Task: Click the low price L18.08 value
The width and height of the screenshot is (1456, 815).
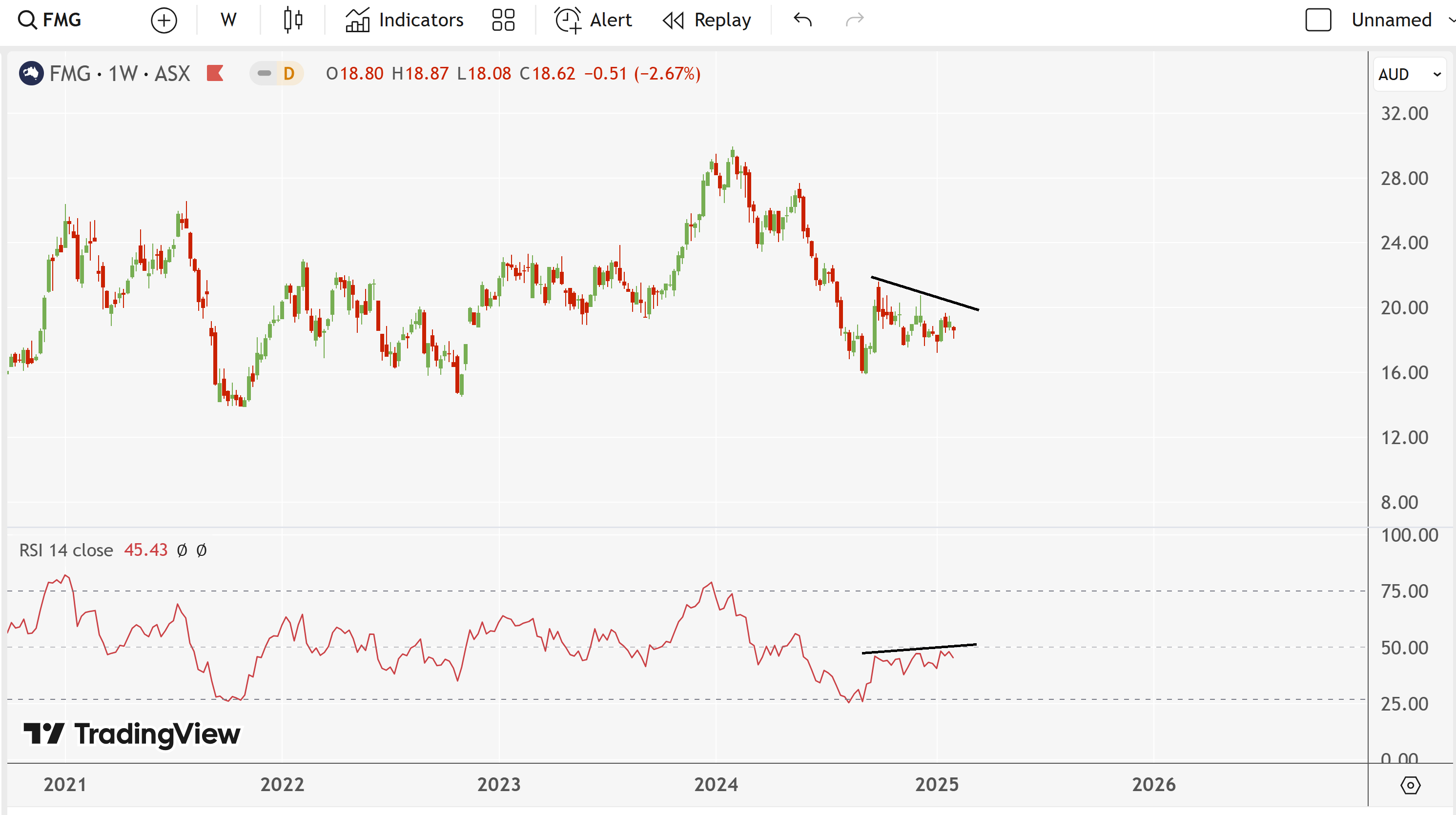Action: pyautogui.click(x=484, y=74)
